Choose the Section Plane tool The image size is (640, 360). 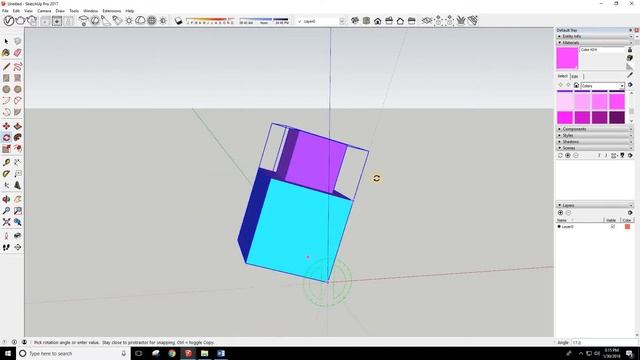(18, 247)
